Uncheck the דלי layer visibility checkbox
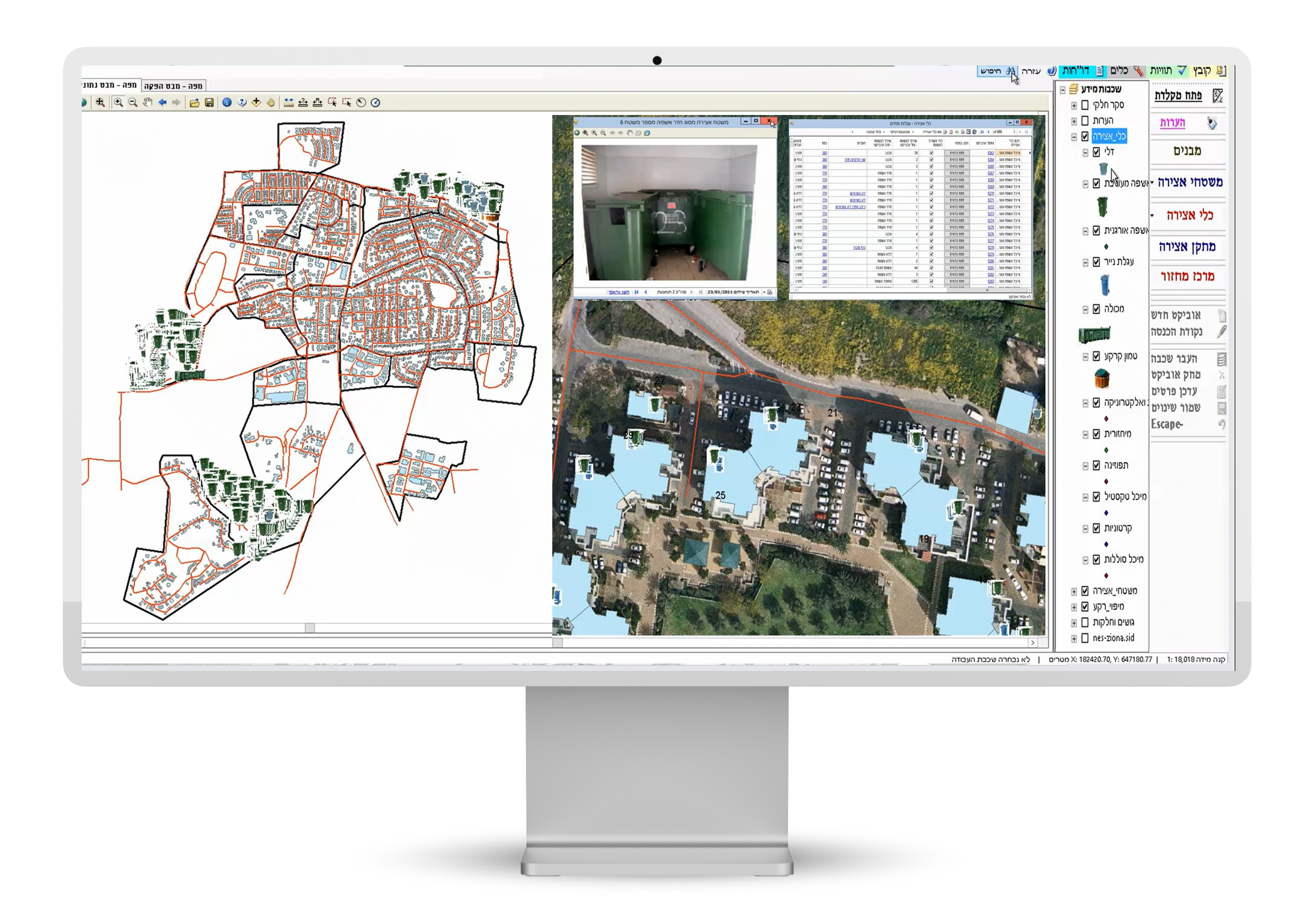The image size is (1316, 906). 1097,152
